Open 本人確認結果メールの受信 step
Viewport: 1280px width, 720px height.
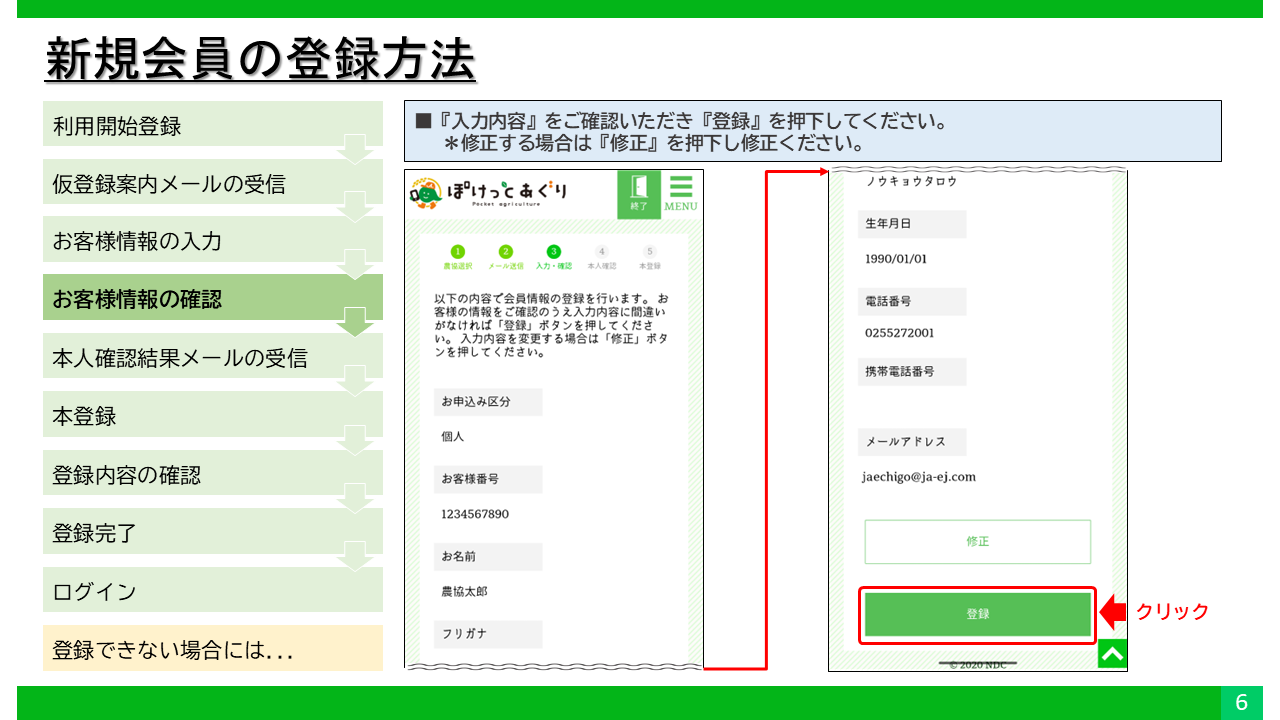pyautogui.click(x=212, y=358)
